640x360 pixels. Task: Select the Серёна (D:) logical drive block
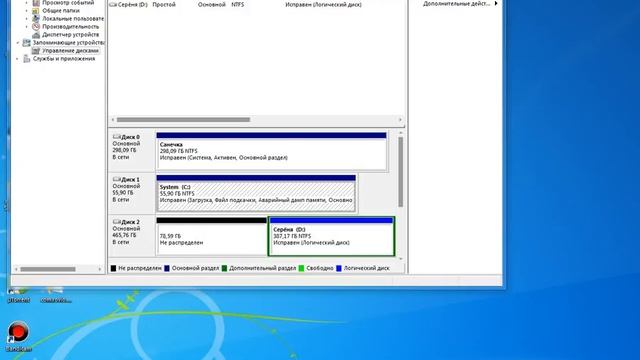click(331, 236)
